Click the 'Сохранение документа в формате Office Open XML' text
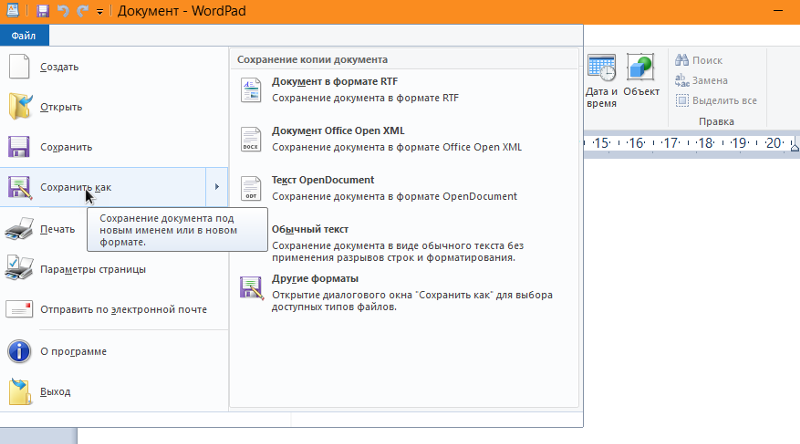Viewport: 800px width, 444px height. [396, 147]
